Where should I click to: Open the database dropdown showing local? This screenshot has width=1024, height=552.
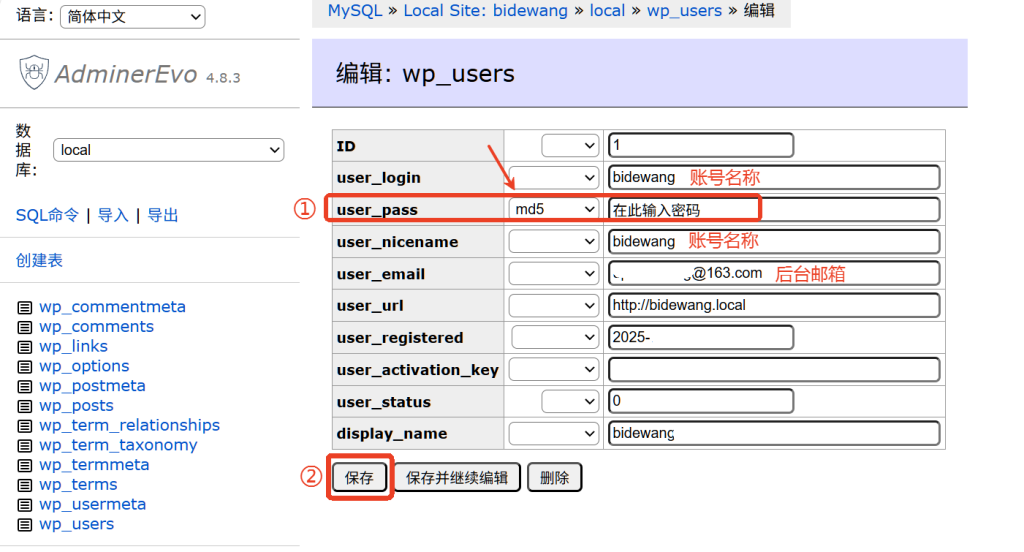click(168, 150)
